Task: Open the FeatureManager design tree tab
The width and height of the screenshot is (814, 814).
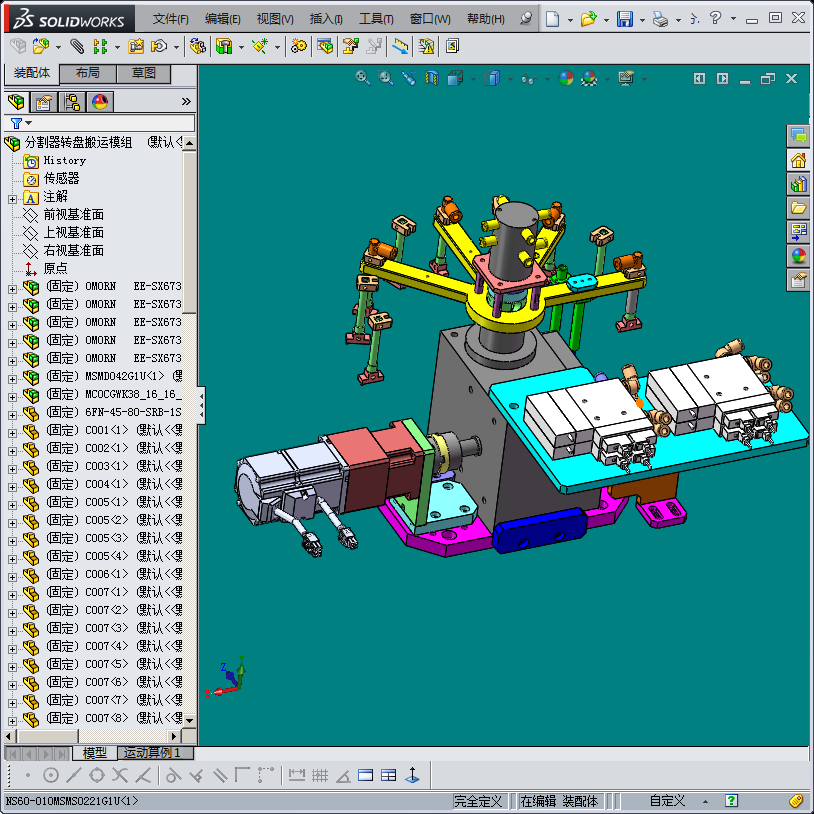Action: coord(16,102)
